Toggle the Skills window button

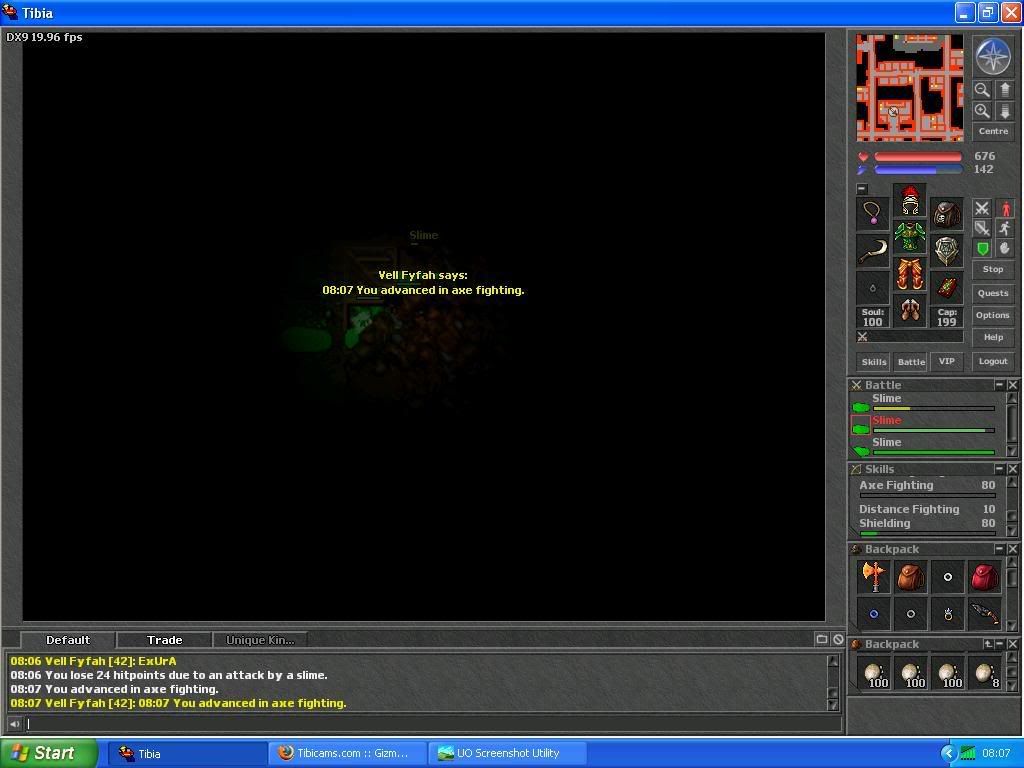(873, 362)
